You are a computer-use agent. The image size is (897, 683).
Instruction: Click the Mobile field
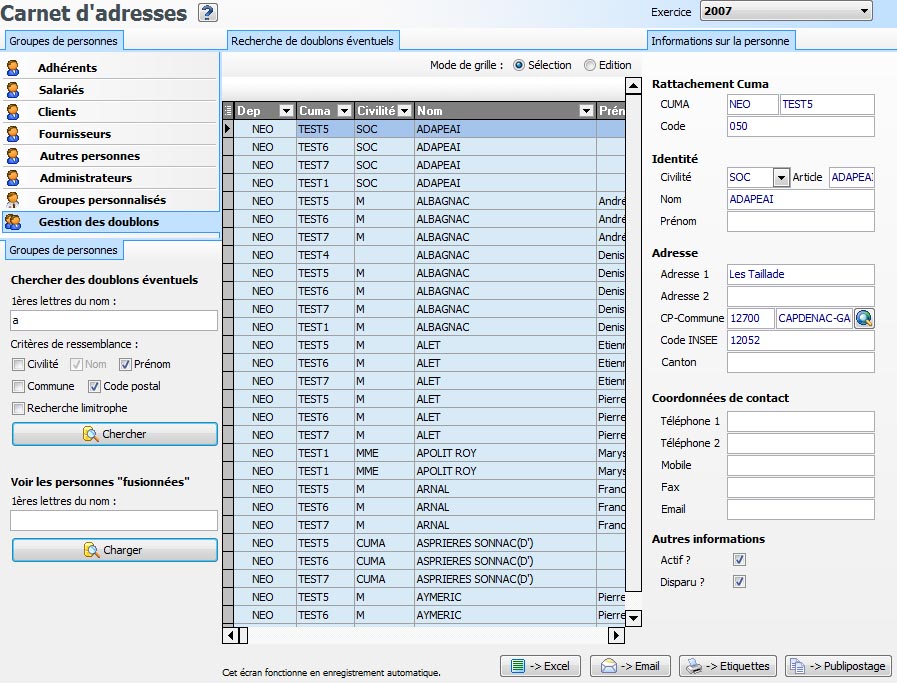(800, 465)
